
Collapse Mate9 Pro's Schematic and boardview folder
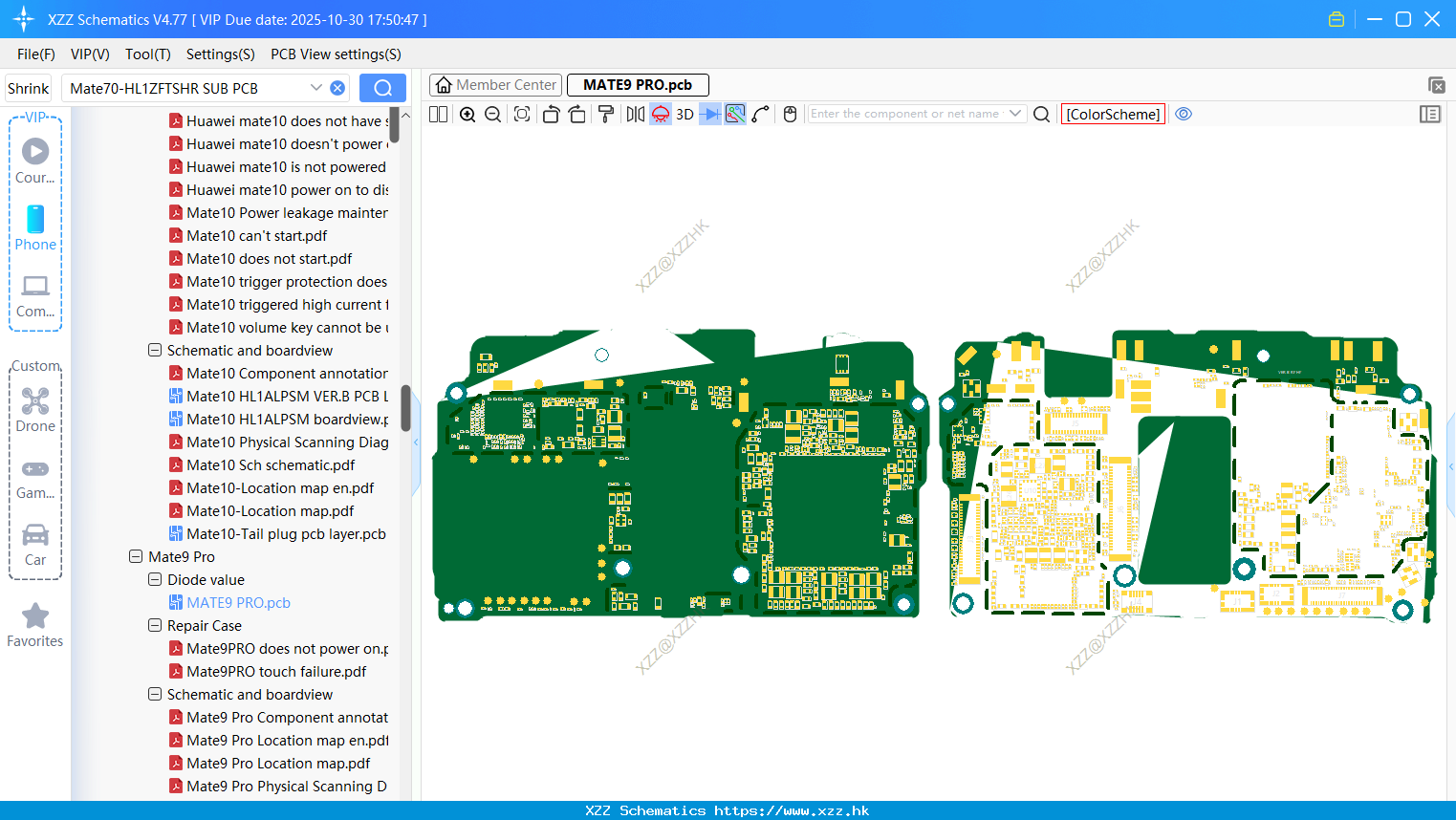click(x=155, y=694)
